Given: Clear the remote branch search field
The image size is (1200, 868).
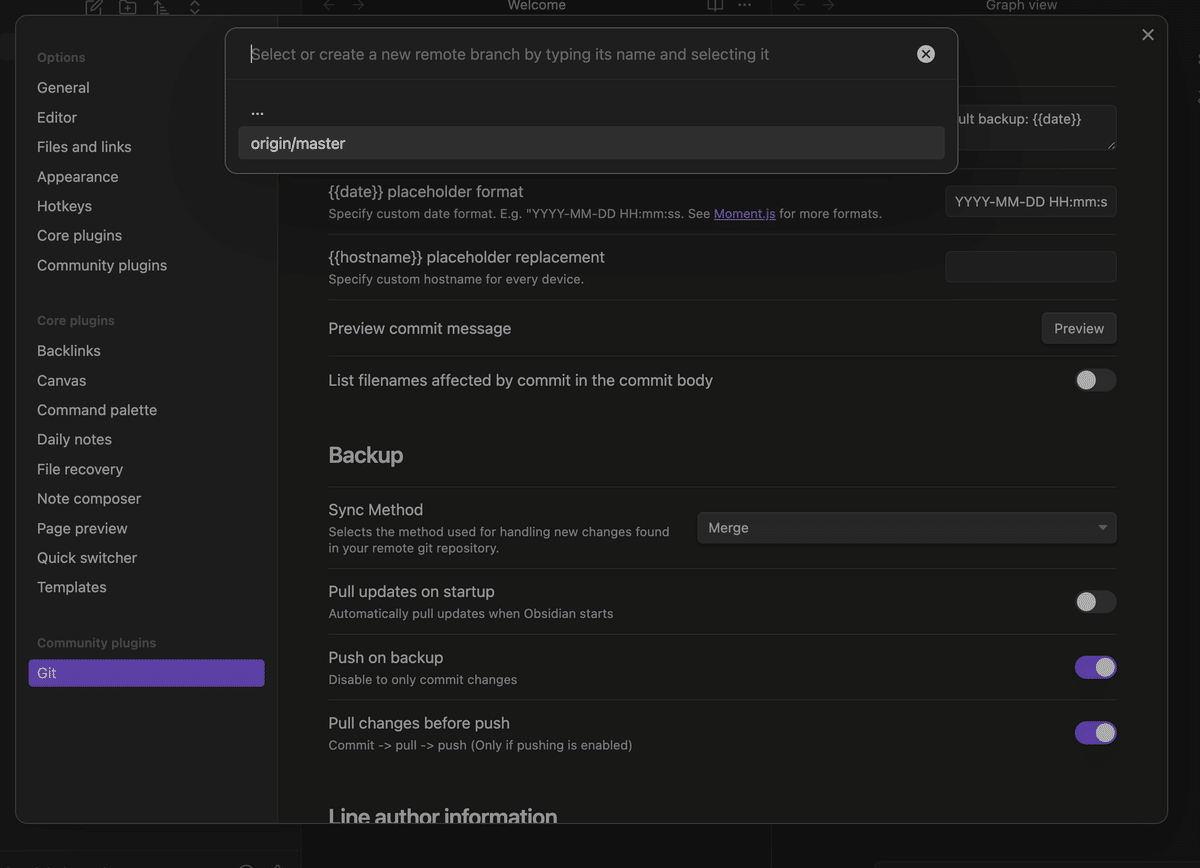Looking at the screenshot, I should (x=926, y=54).
